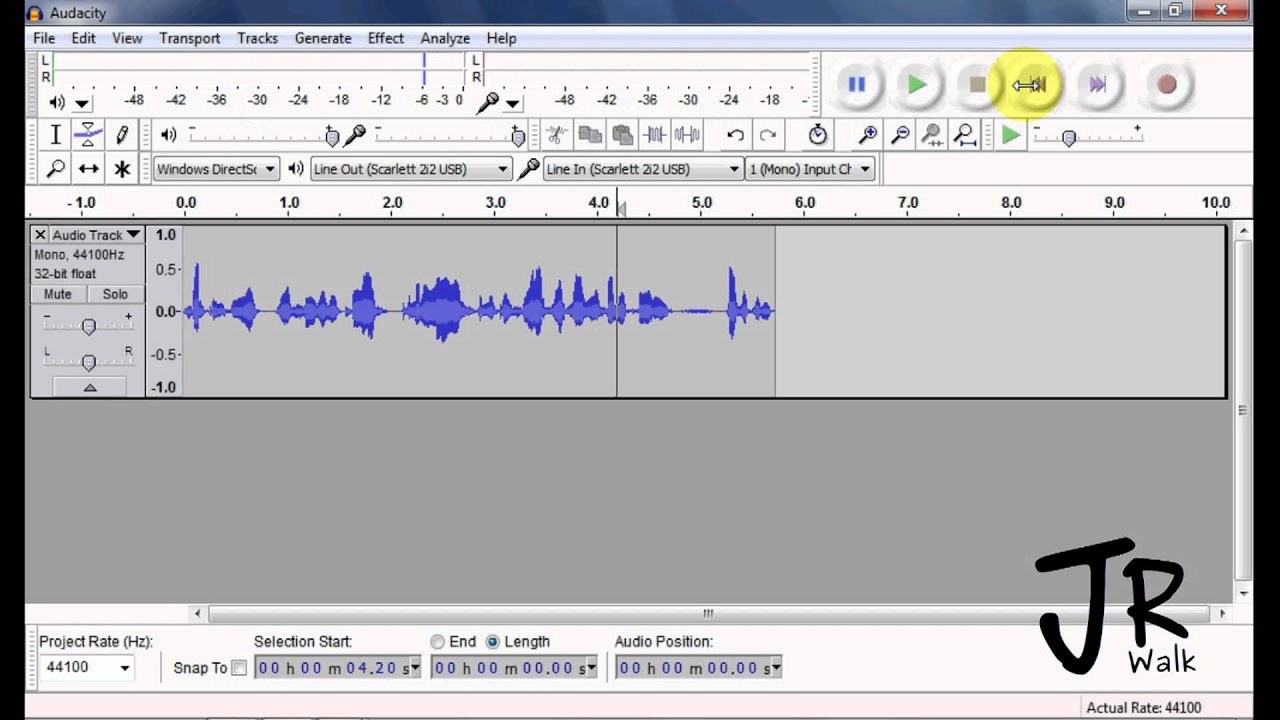1280x720 pixels.
Task: Open the Edit menu
Action: tap(83, 38)
